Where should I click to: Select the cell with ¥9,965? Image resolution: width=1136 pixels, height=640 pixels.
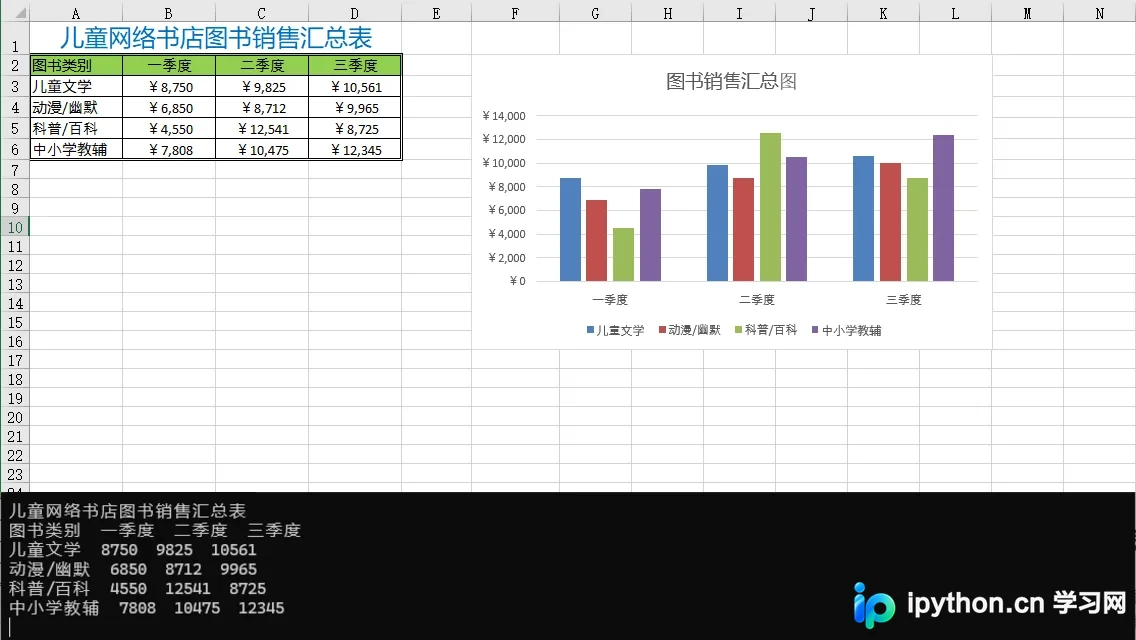(x=355, y=107)
